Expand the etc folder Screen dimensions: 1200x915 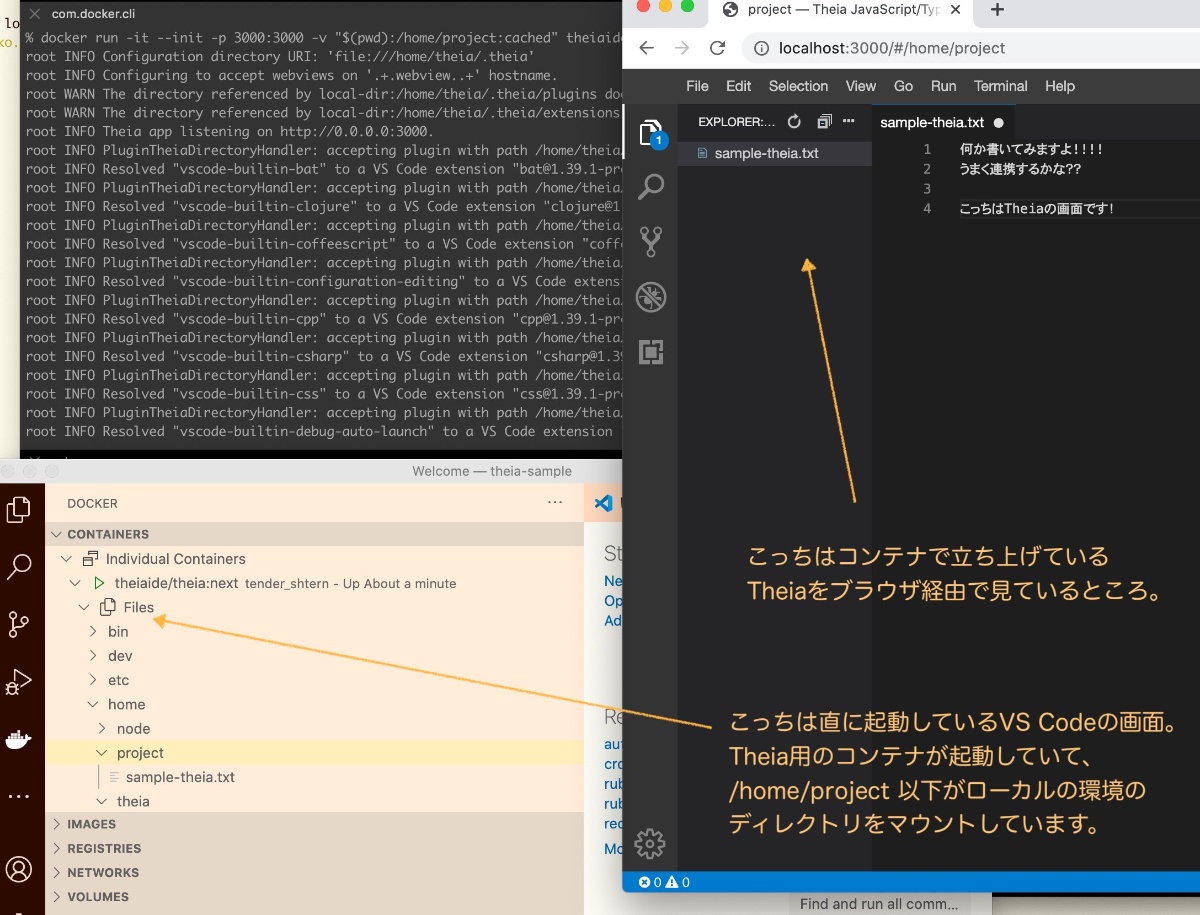[x=93, y=680]
